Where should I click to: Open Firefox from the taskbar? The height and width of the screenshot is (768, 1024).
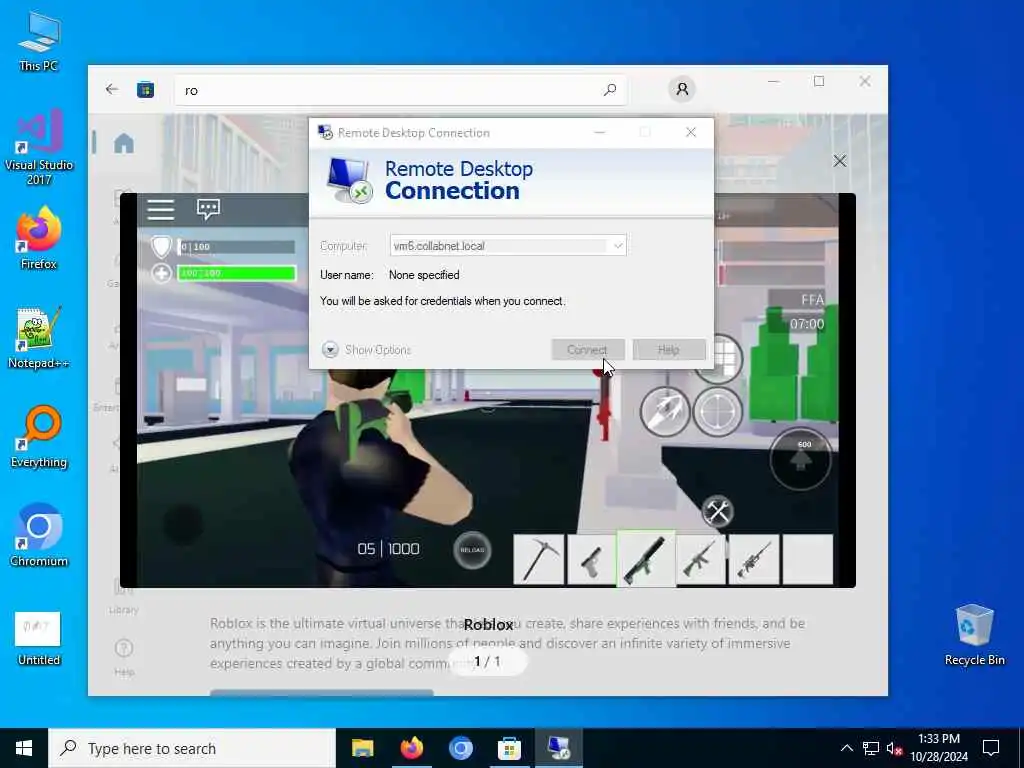pos(411,748)
